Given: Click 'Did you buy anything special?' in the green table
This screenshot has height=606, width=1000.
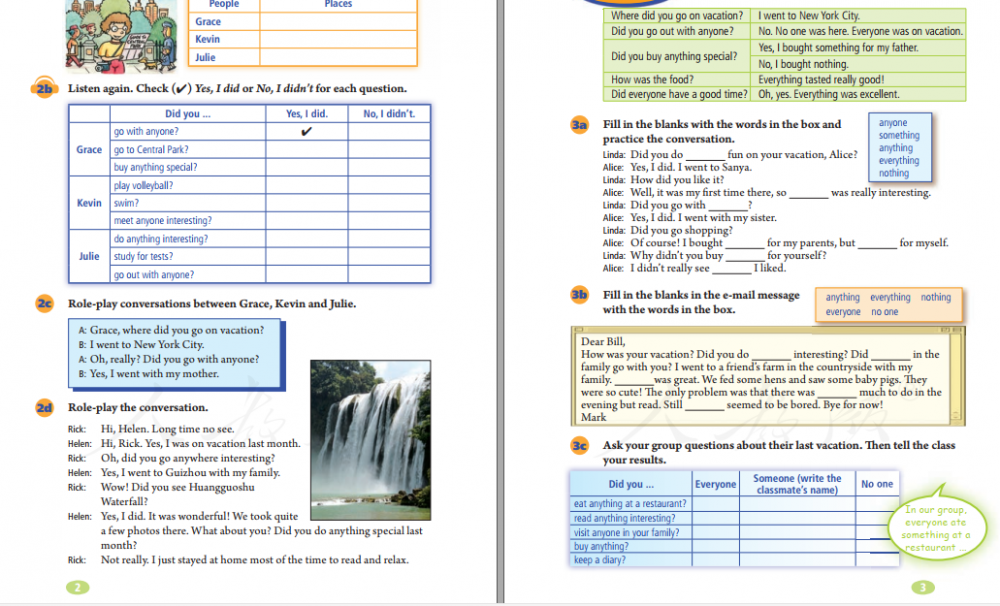Looking at the screenshot, I should (x=674, y=56).
